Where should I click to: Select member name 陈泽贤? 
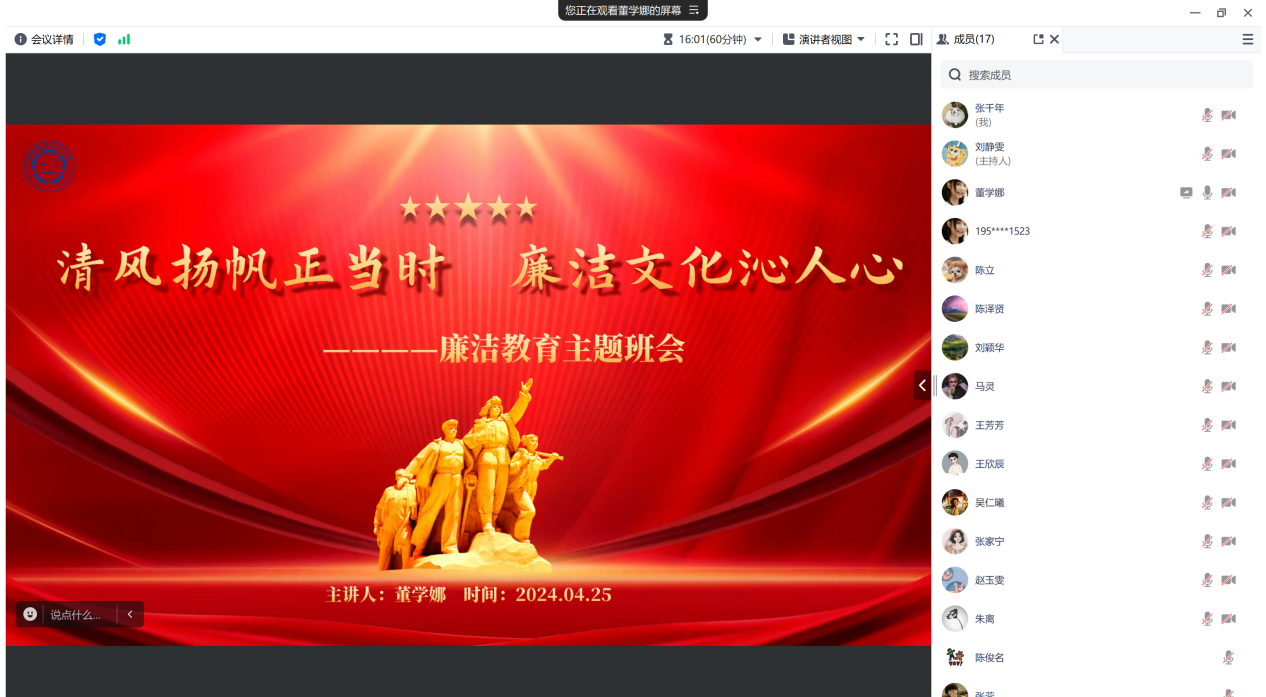click(x=990, y=309)
